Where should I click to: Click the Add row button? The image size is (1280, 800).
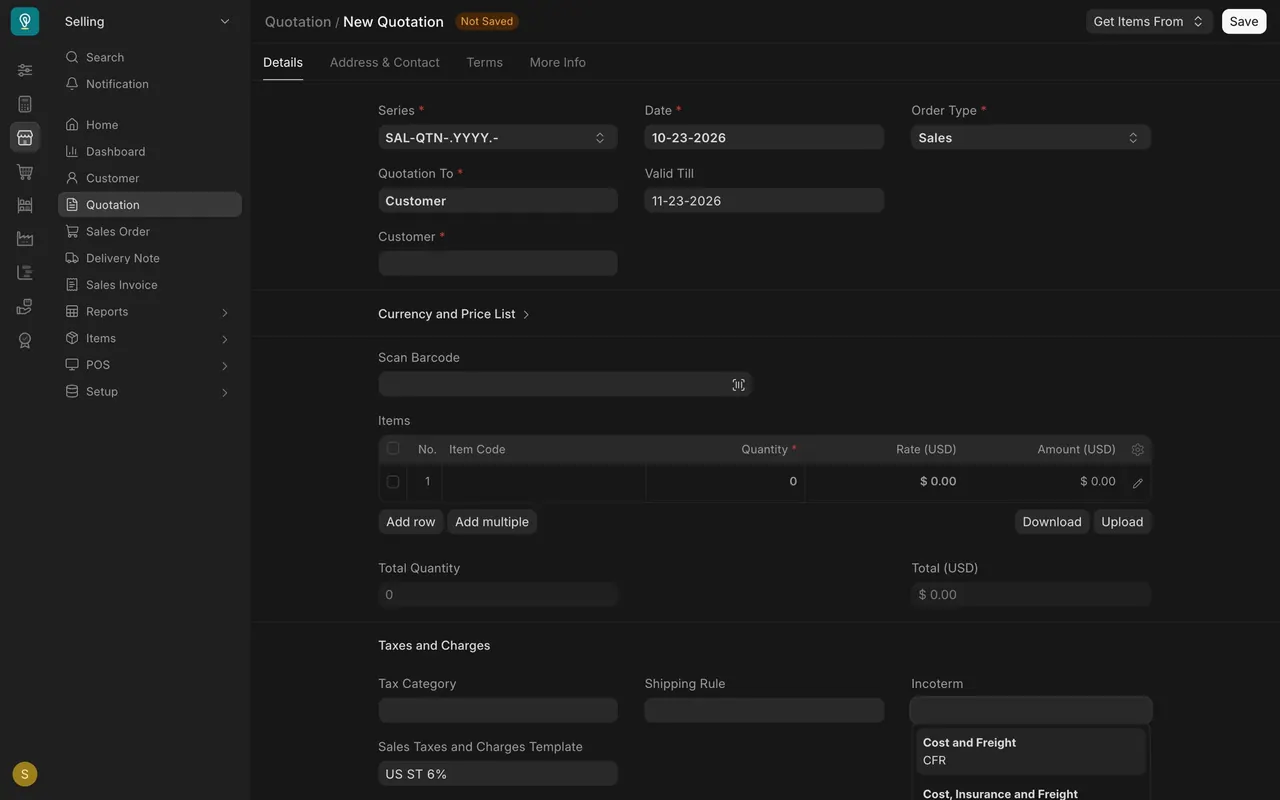(411, 522)
